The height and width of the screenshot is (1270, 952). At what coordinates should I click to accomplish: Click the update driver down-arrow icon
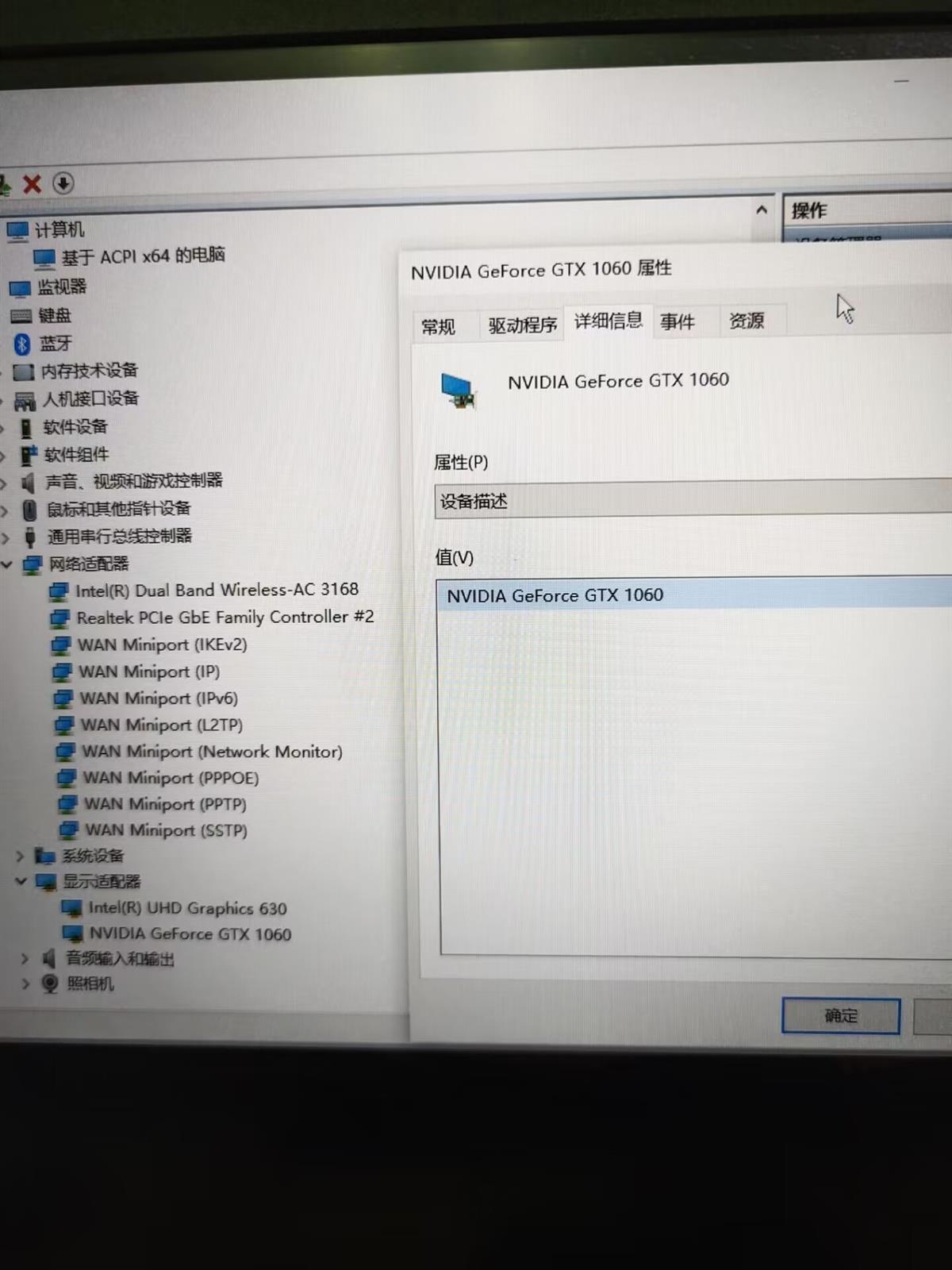click(63, 183)
